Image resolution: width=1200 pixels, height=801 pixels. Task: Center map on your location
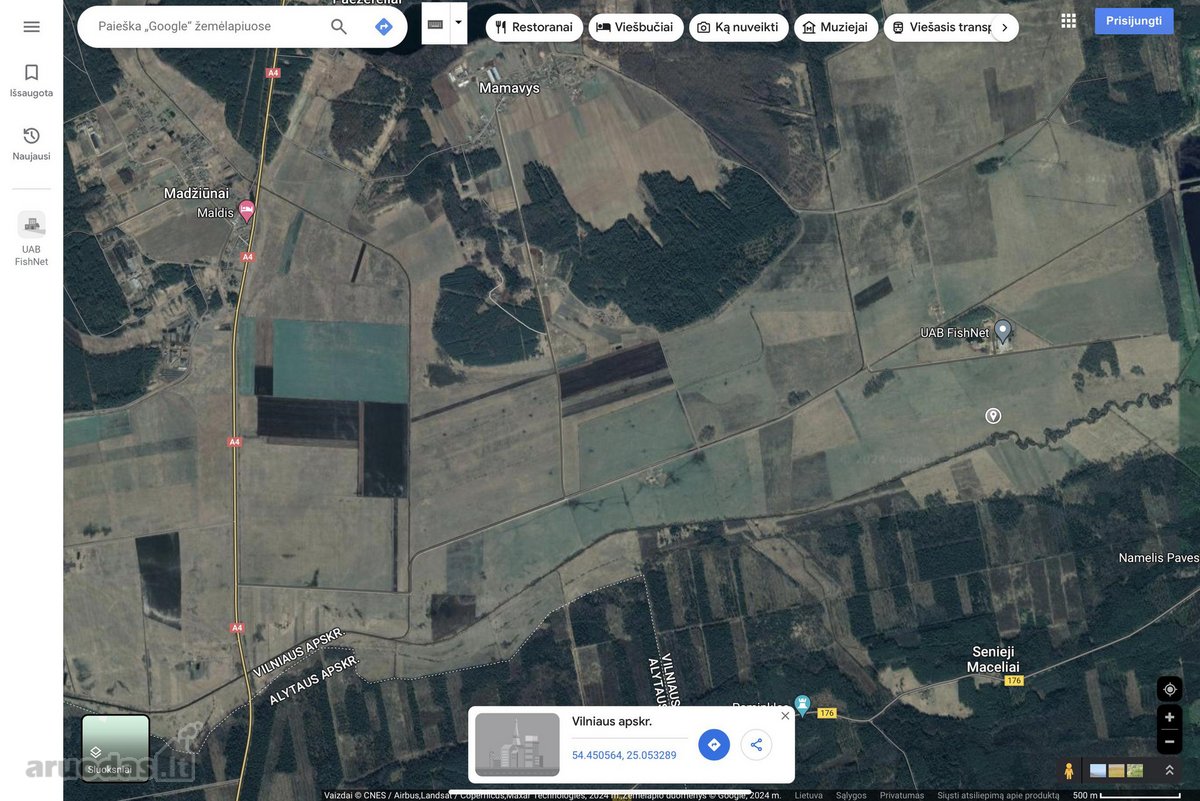1169,689
